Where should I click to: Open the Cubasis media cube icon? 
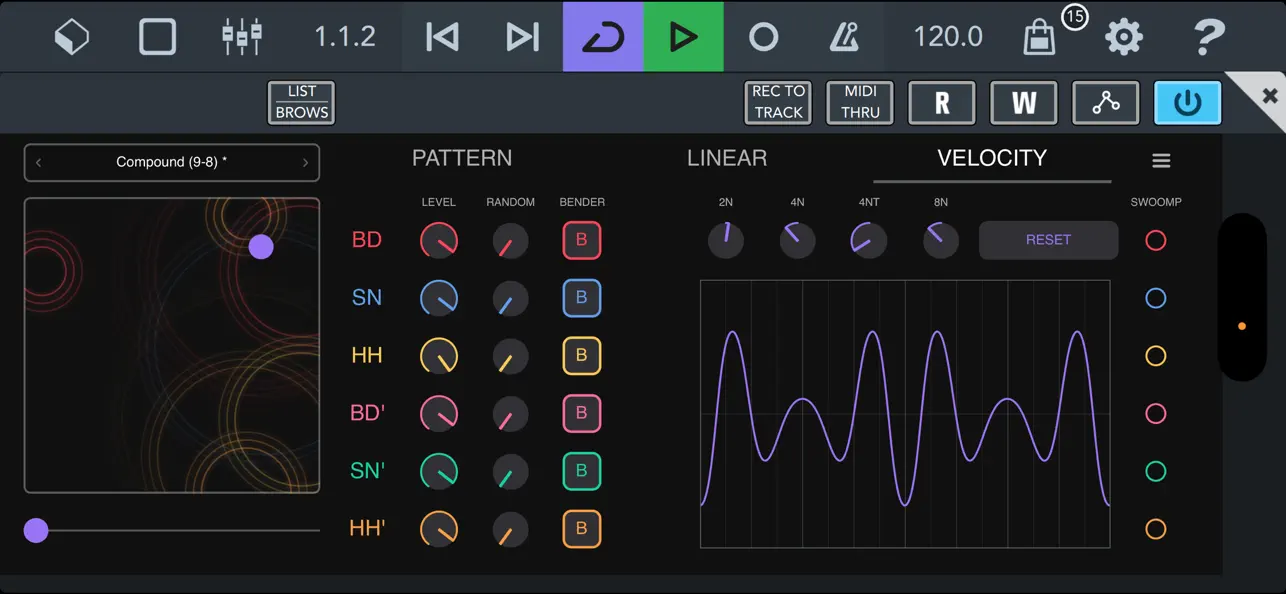tap(72, 37)
